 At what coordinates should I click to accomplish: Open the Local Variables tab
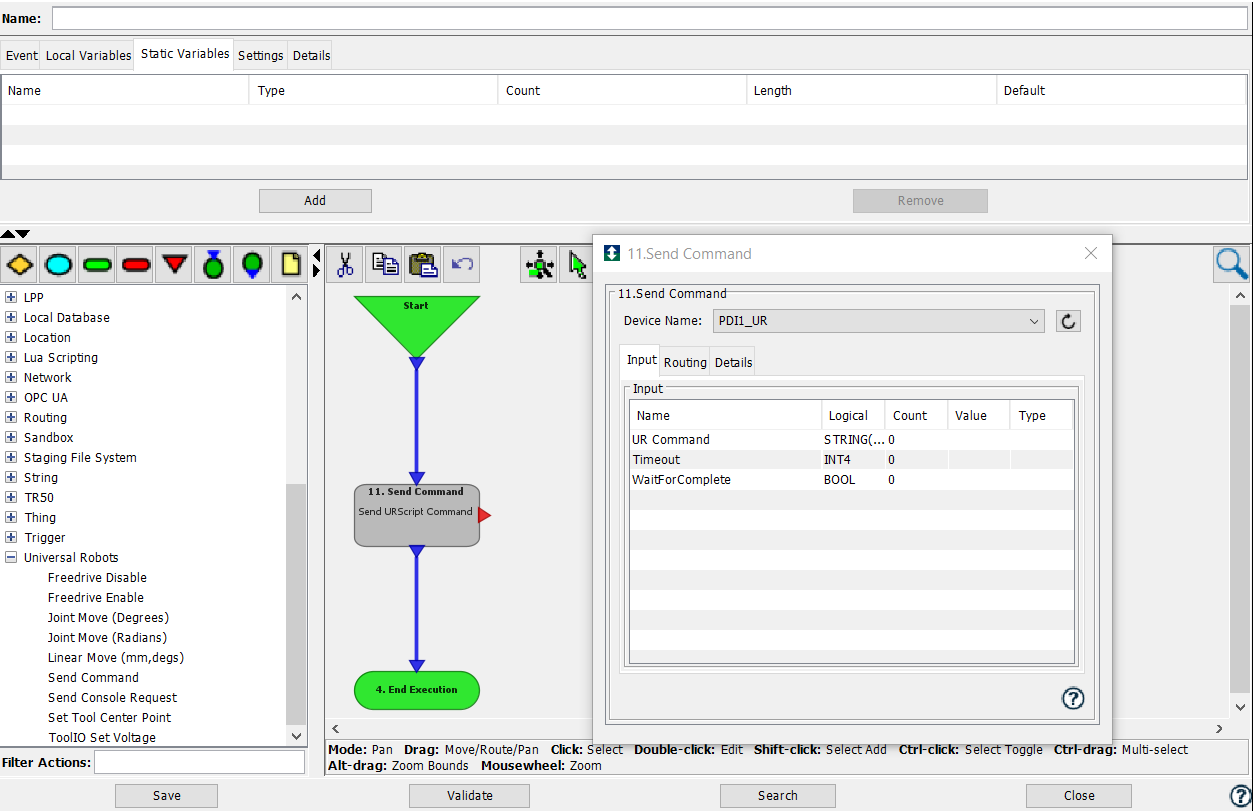click(88, 55)
